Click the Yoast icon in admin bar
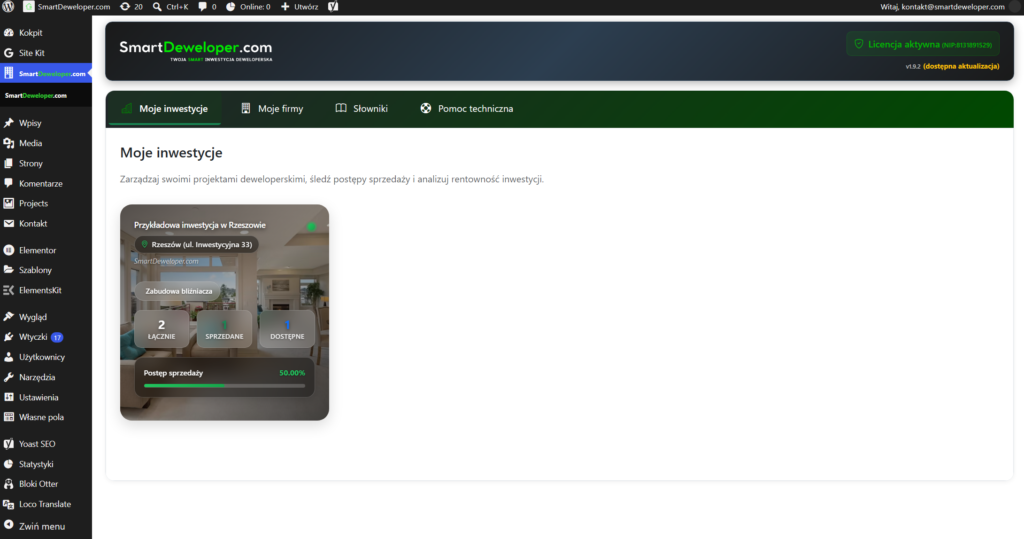 333,7
